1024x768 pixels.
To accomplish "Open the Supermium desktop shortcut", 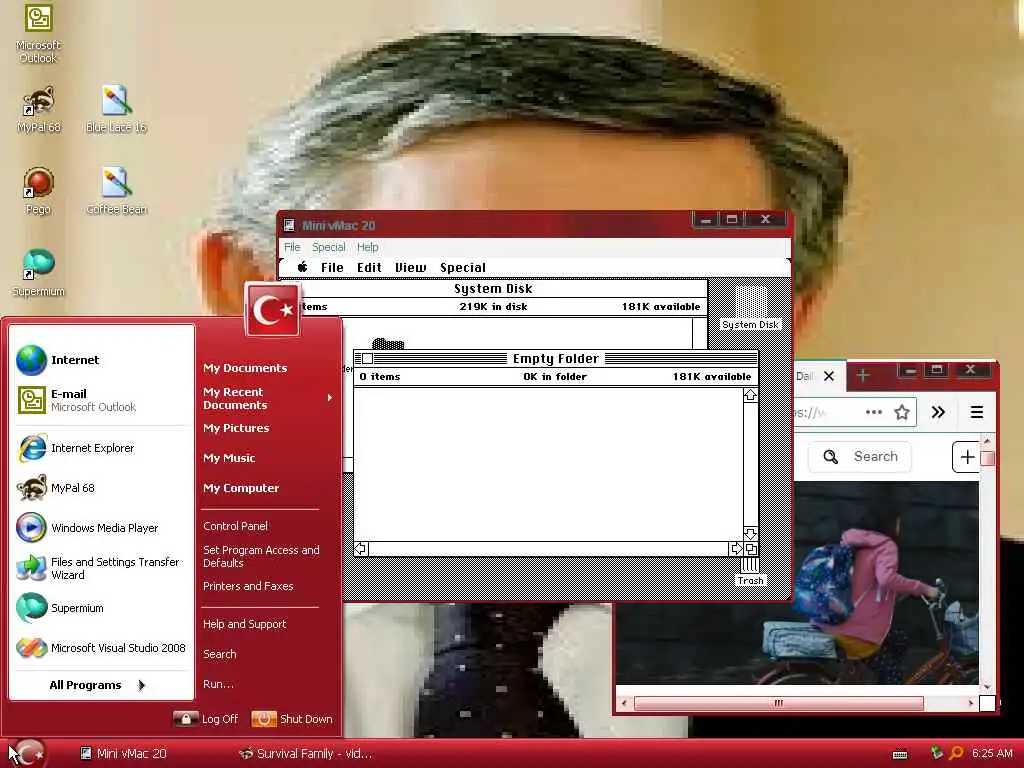I will click(38, 273).
